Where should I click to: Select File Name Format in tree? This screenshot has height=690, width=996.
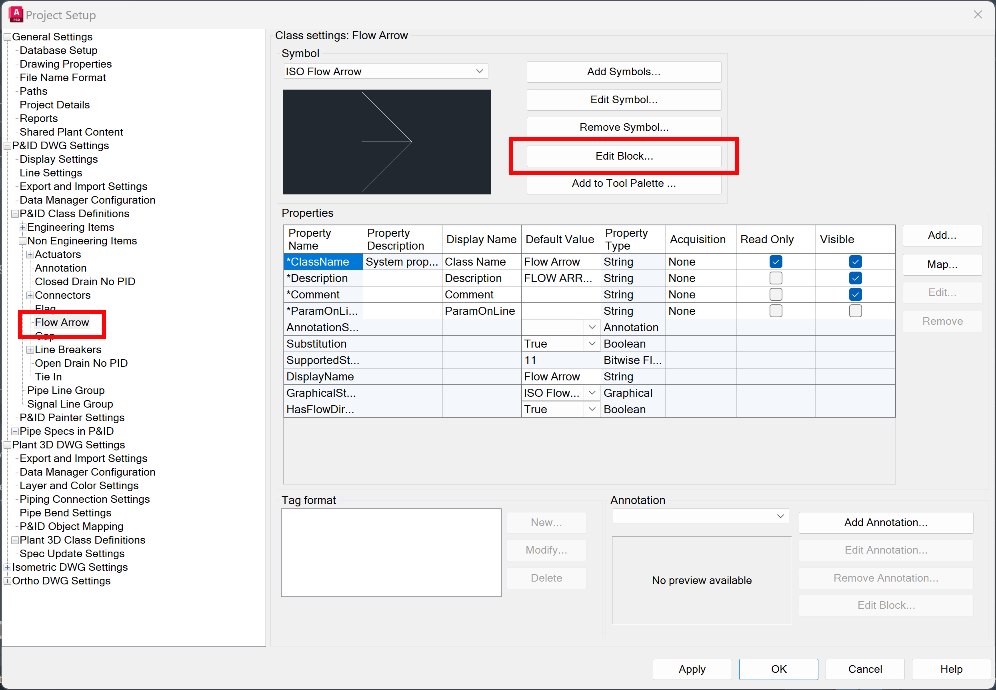click(x=63, y=78)
